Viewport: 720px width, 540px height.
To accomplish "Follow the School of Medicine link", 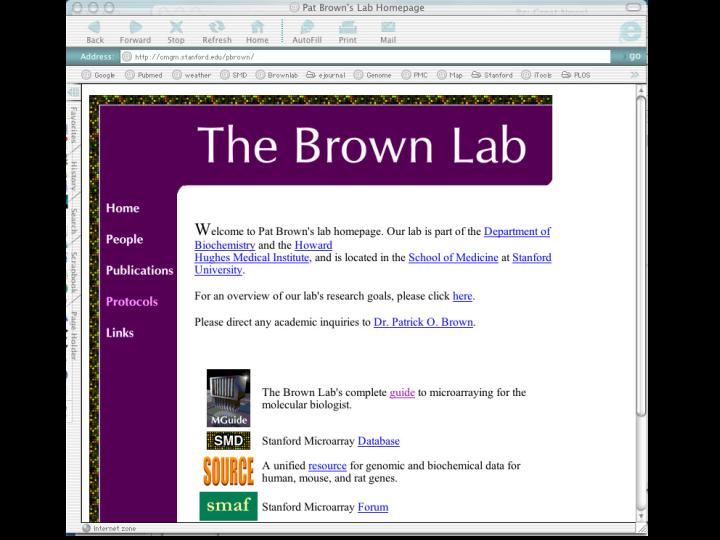I will pos(453,258).
